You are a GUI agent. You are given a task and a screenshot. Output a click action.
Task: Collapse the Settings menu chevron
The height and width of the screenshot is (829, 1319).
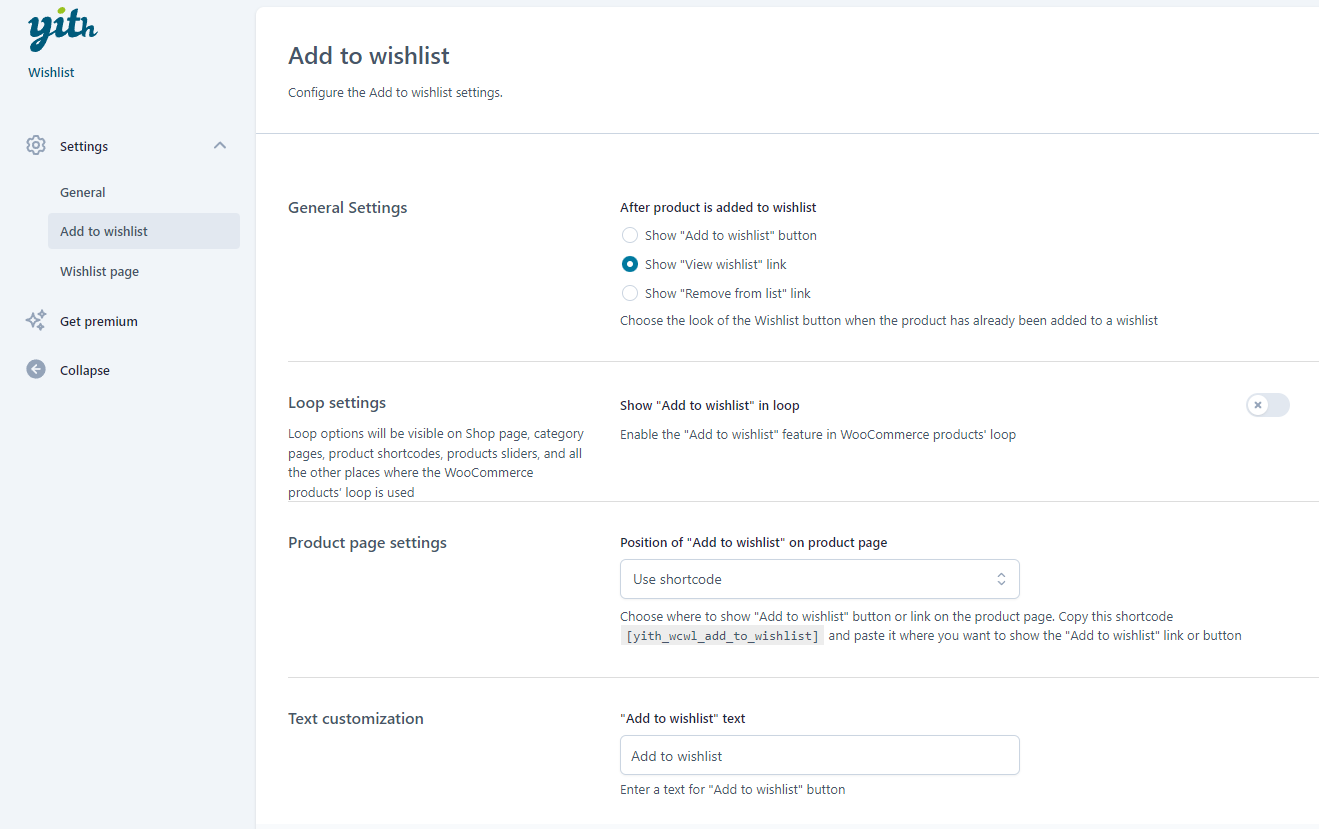click(x=220, y=146)
